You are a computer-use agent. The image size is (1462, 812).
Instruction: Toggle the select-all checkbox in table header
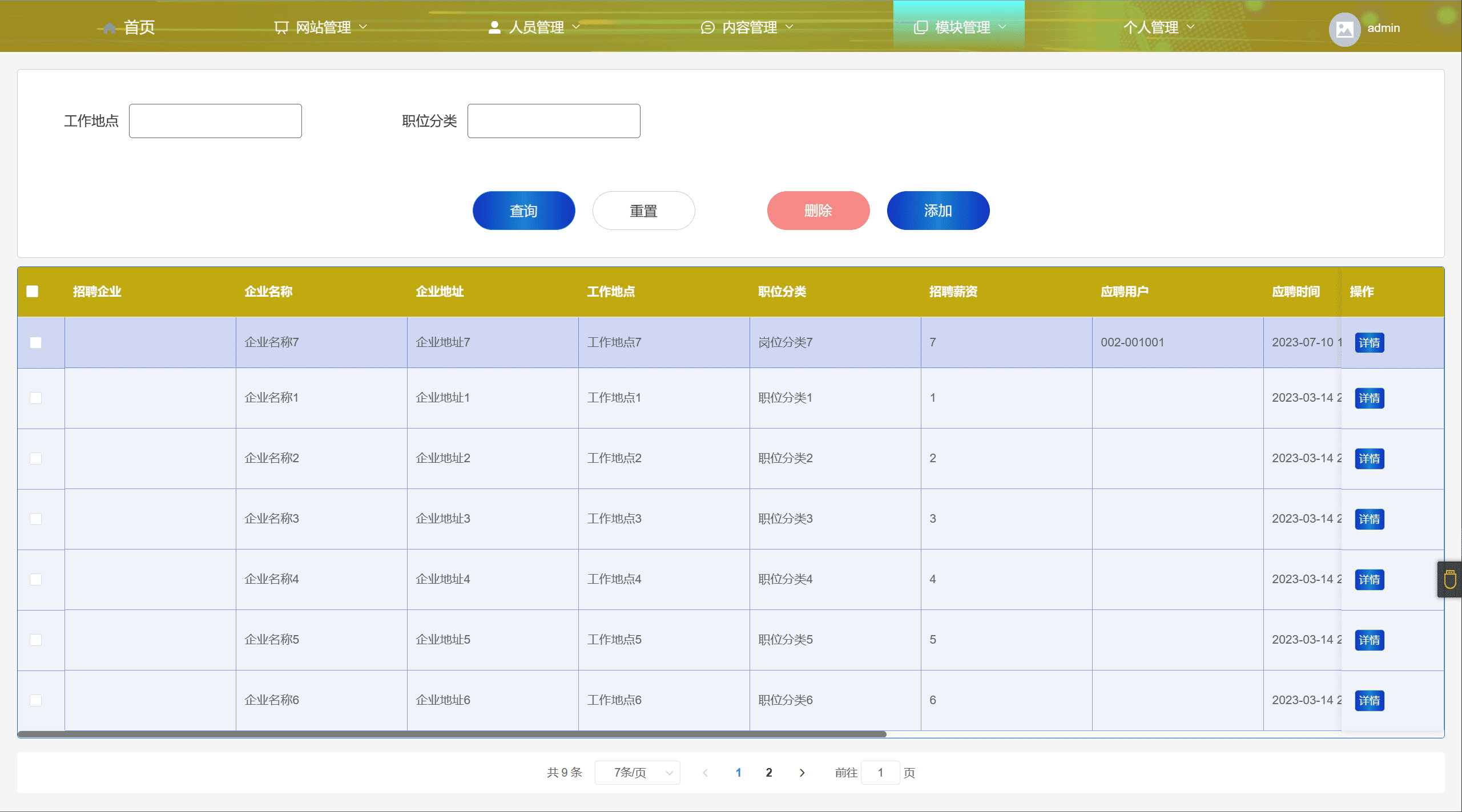pos(33,292)
